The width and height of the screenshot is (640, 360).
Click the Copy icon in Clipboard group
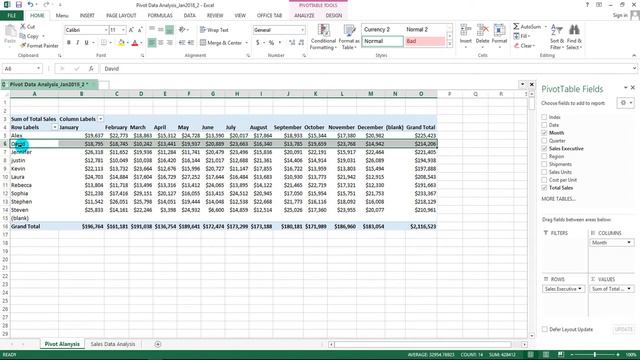click(x=23, y=36)
